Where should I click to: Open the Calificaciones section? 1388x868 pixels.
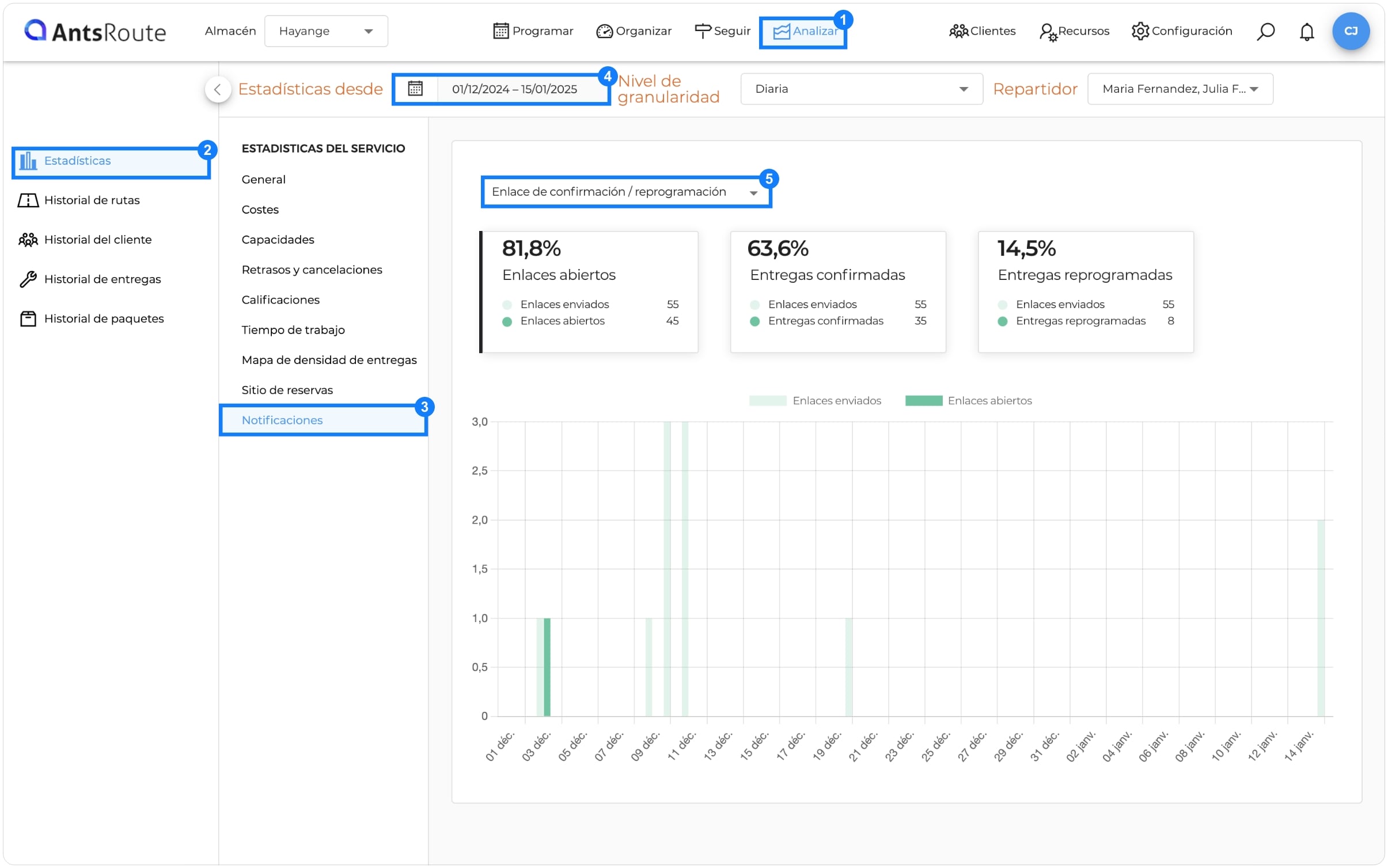280,300
